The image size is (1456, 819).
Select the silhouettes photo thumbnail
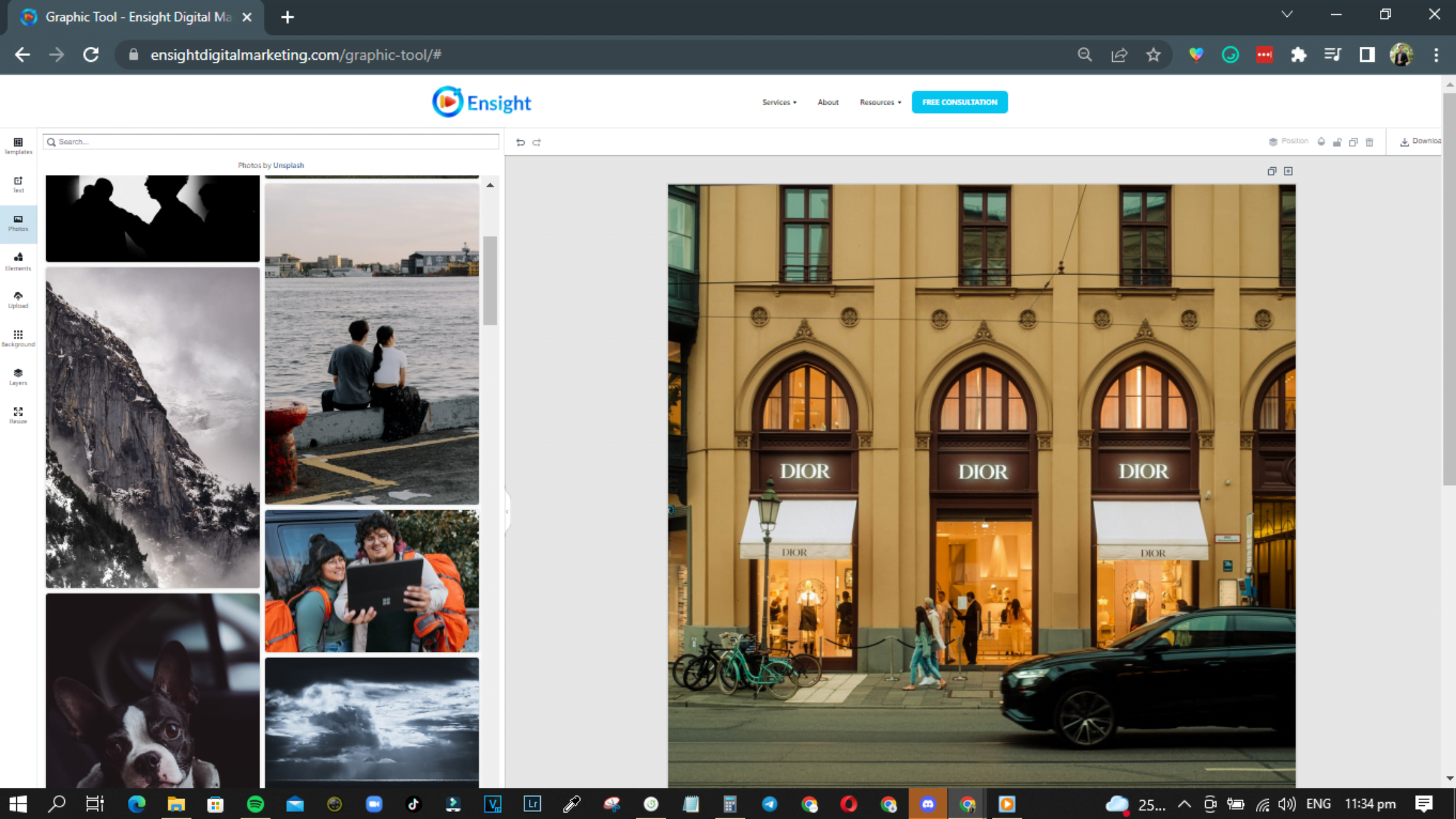point(153,218)
